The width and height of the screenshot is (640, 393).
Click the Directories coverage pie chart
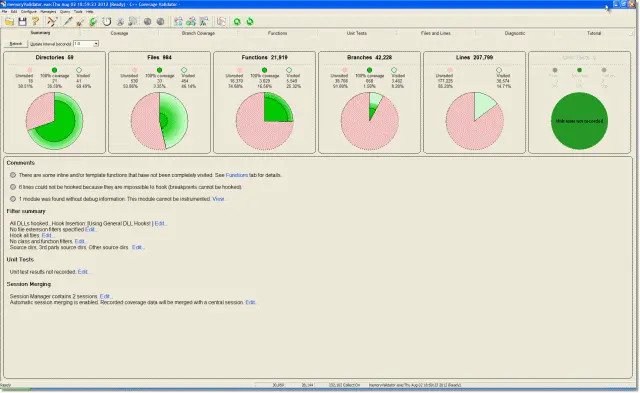tap(54, 121)
